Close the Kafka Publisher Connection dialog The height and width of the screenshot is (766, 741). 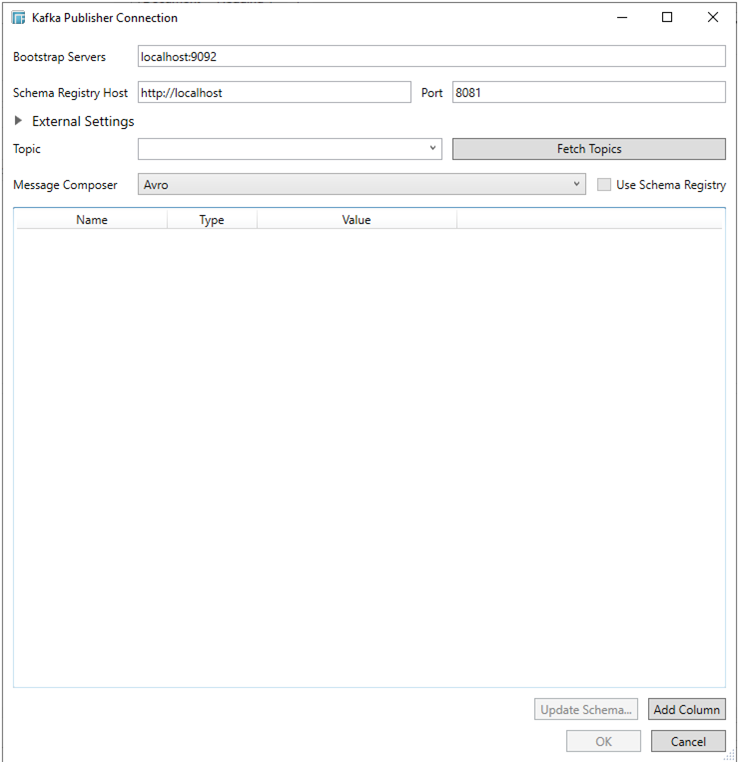pyautogui.click(x=712, y=17)
